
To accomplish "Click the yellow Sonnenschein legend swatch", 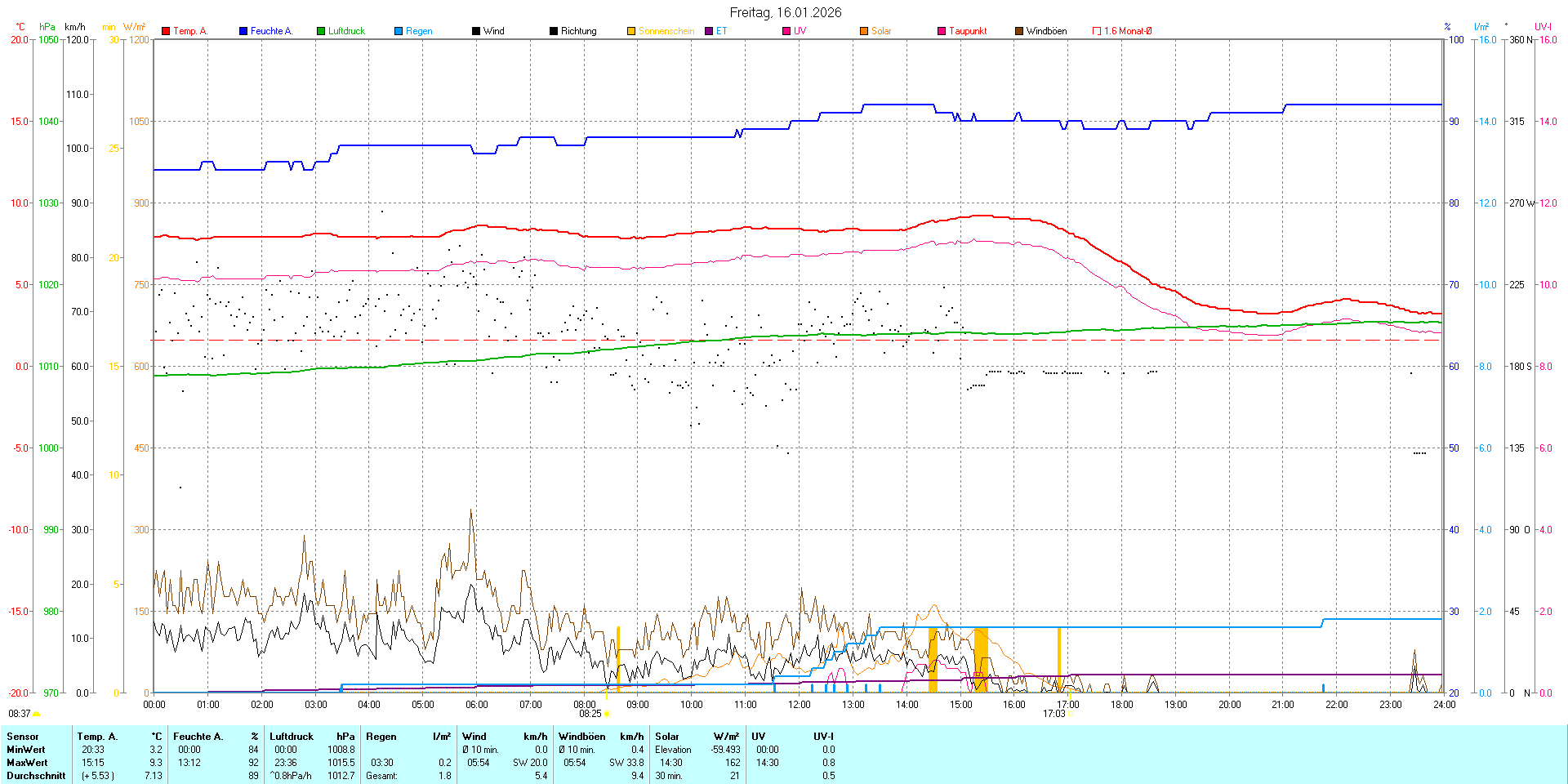I will click(x=631, y=31).
